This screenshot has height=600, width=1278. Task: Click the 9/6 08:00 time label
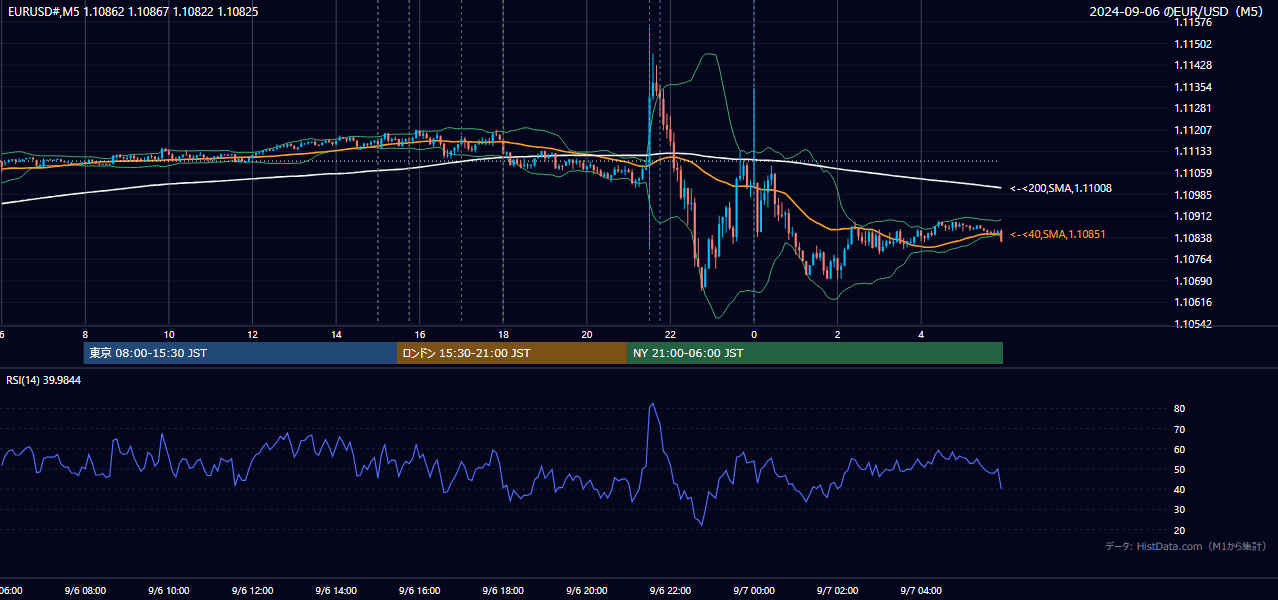(85, 591)
